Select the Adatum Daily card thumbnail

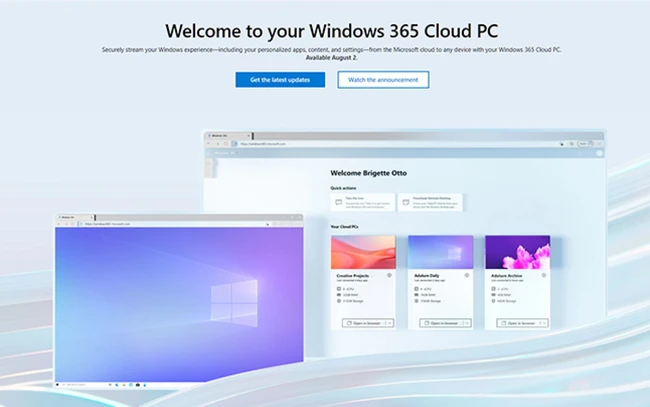[x=441, y=252]
